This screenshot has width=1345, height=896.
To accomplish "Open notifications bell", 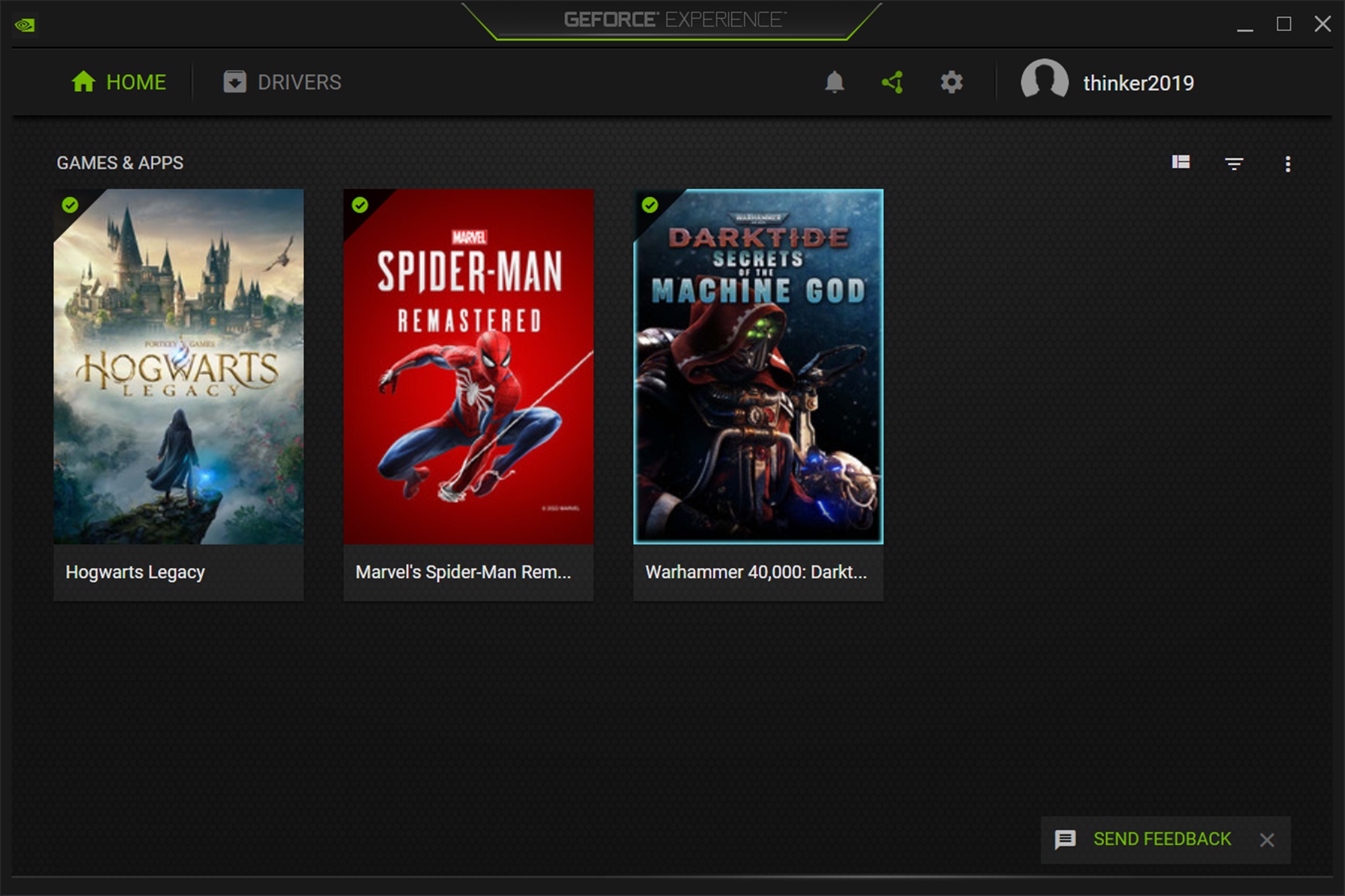I will tap(835, 82).
